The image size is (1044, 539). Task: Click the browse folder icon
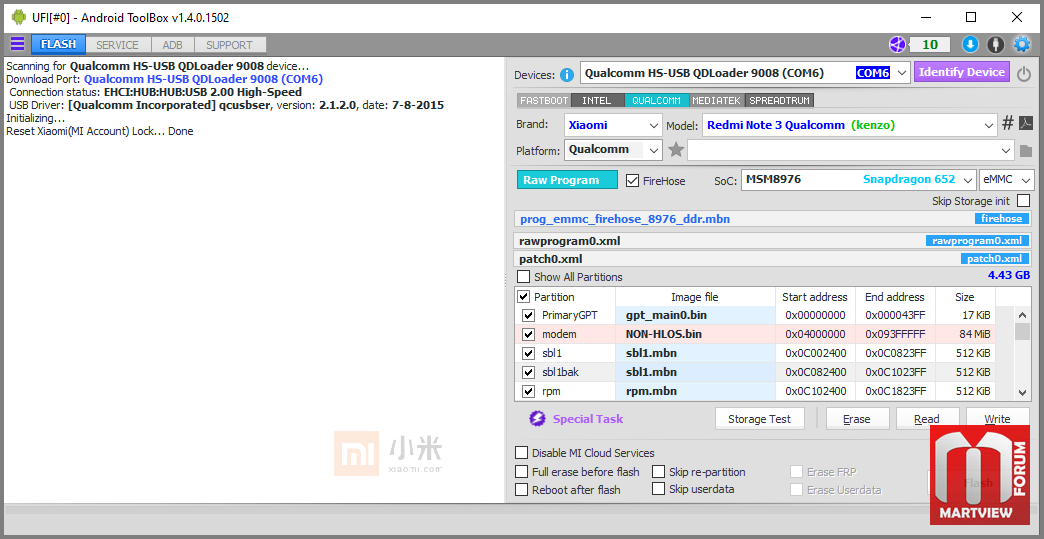pos(1025,150)
